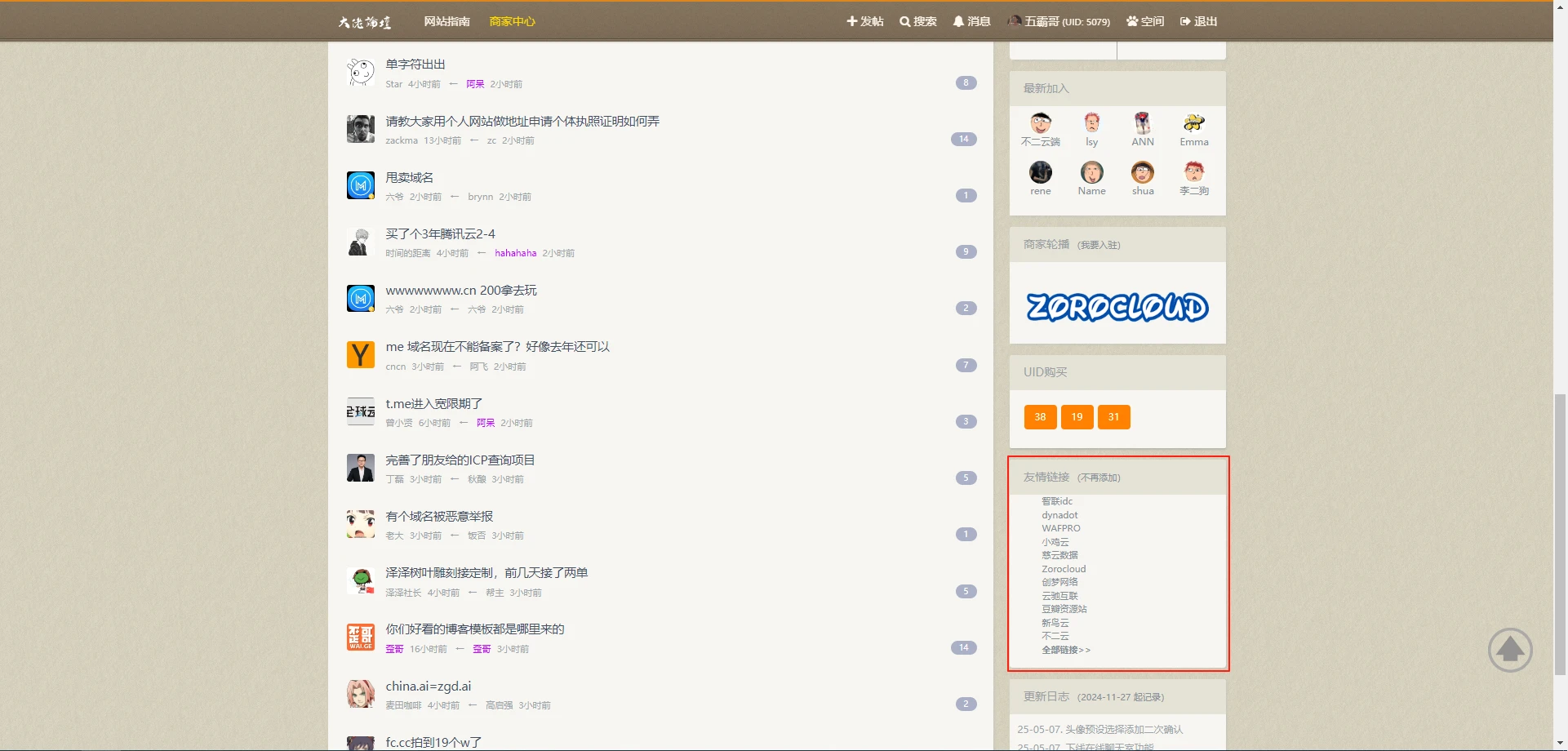Click the 大佬论坛 site logo
The width and height of the screenshot is (1568, 751).
(365, 22)
